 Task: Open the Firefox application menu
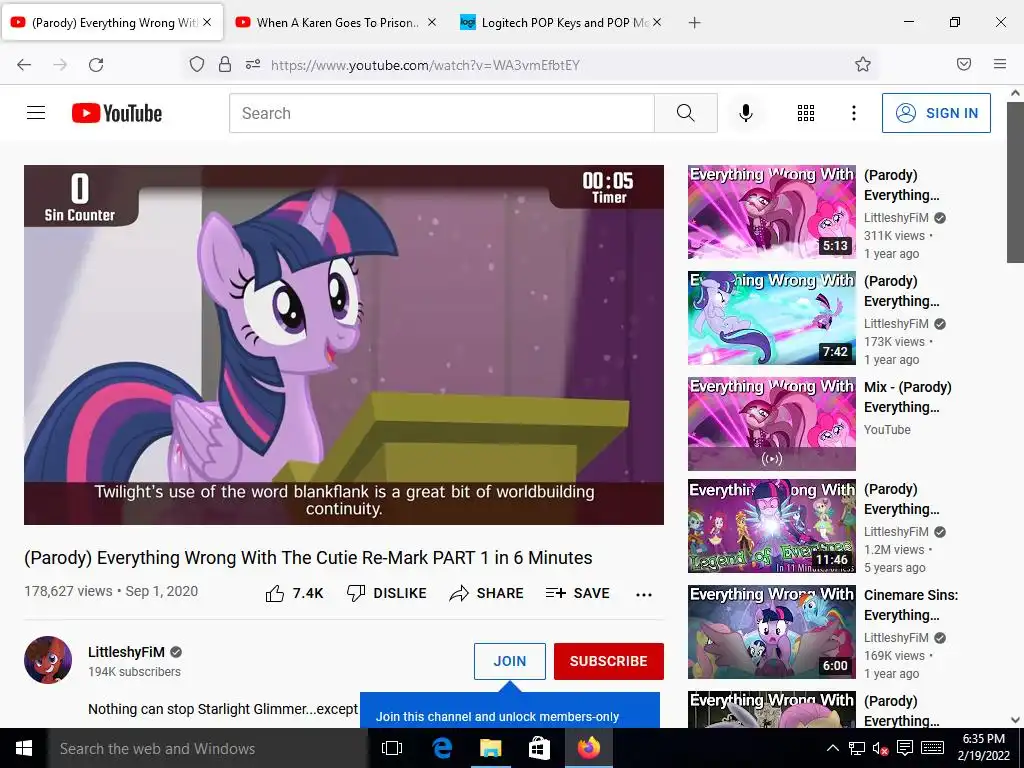(x=1000, y=64)
